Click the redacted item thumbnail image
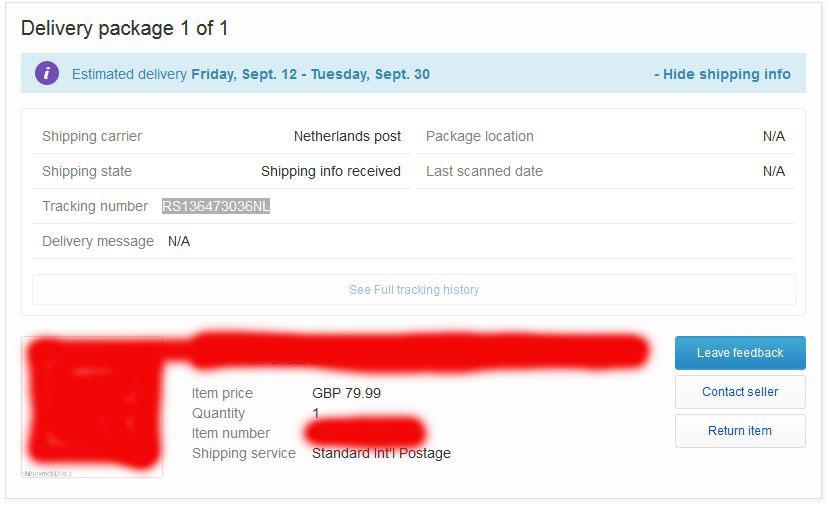The width and height of the screenshot is (831, 506). pos(92,407)
